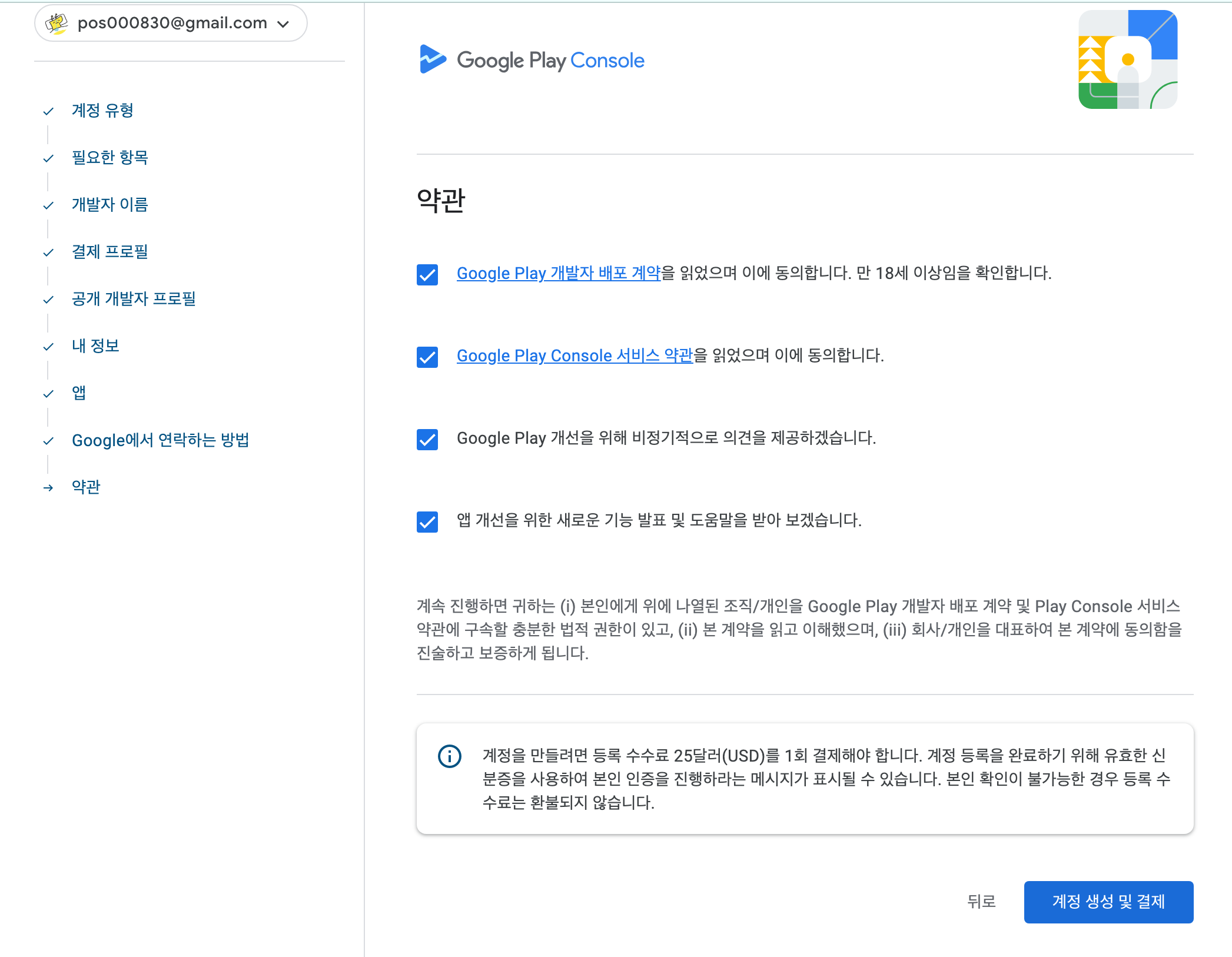
Task: Uncheck the Google Play 개선 의견 제공 checkbox
Action: click(x=427, y=440)
